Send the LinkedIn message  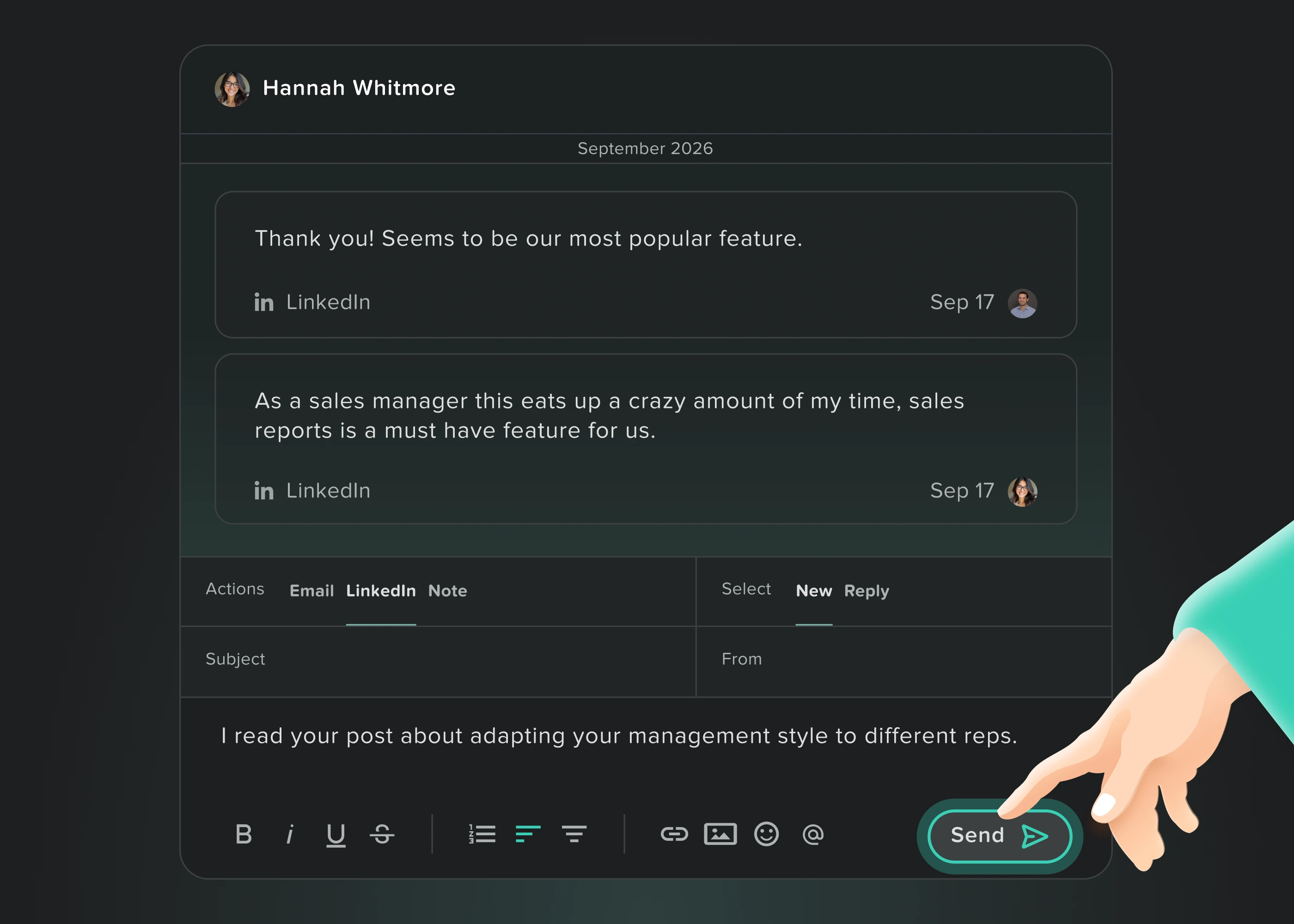(1000, 836)
